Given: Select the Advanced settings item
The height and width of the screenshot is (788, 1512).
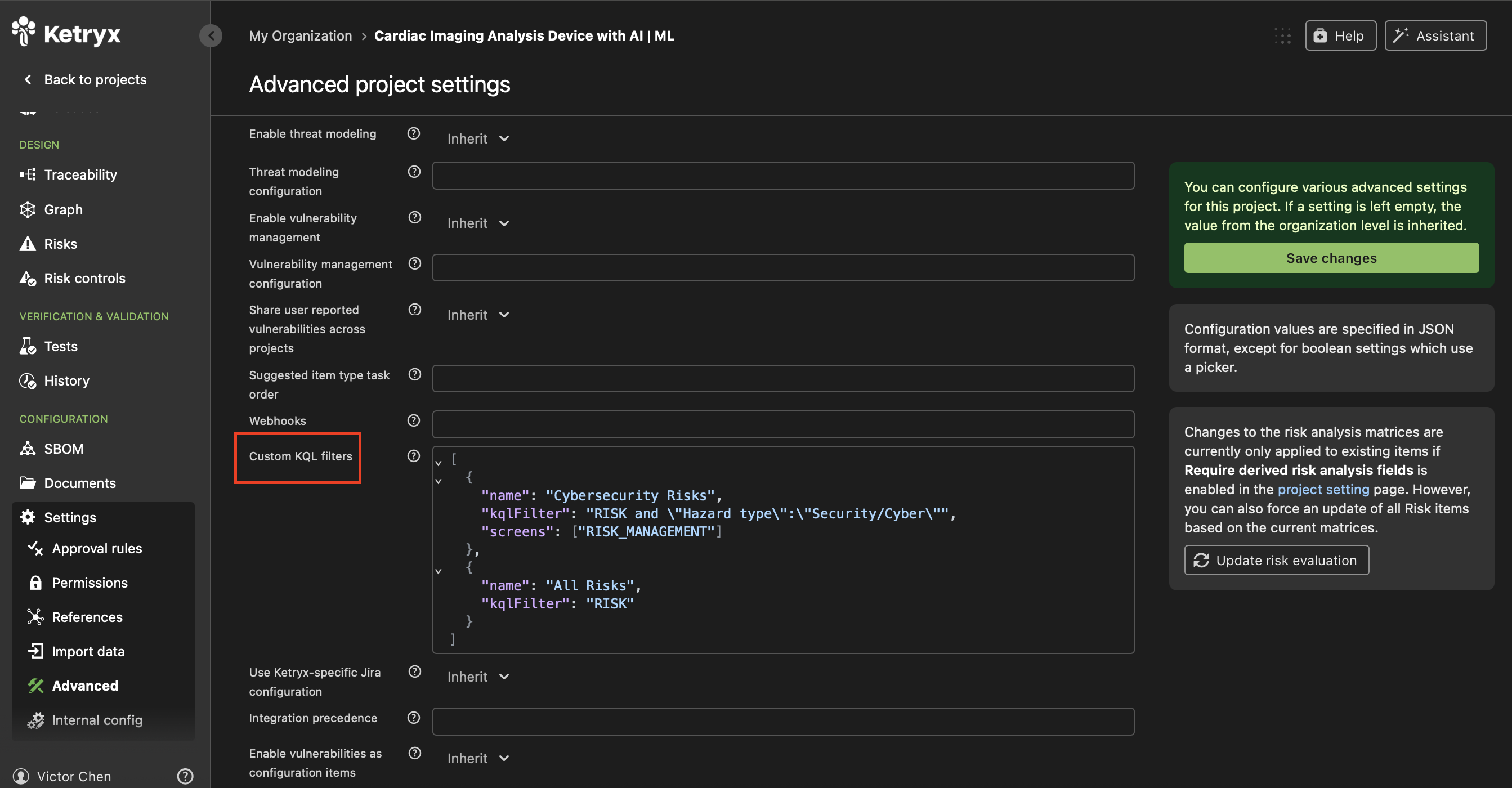Looking at the screenshot, I should [73, 686].
